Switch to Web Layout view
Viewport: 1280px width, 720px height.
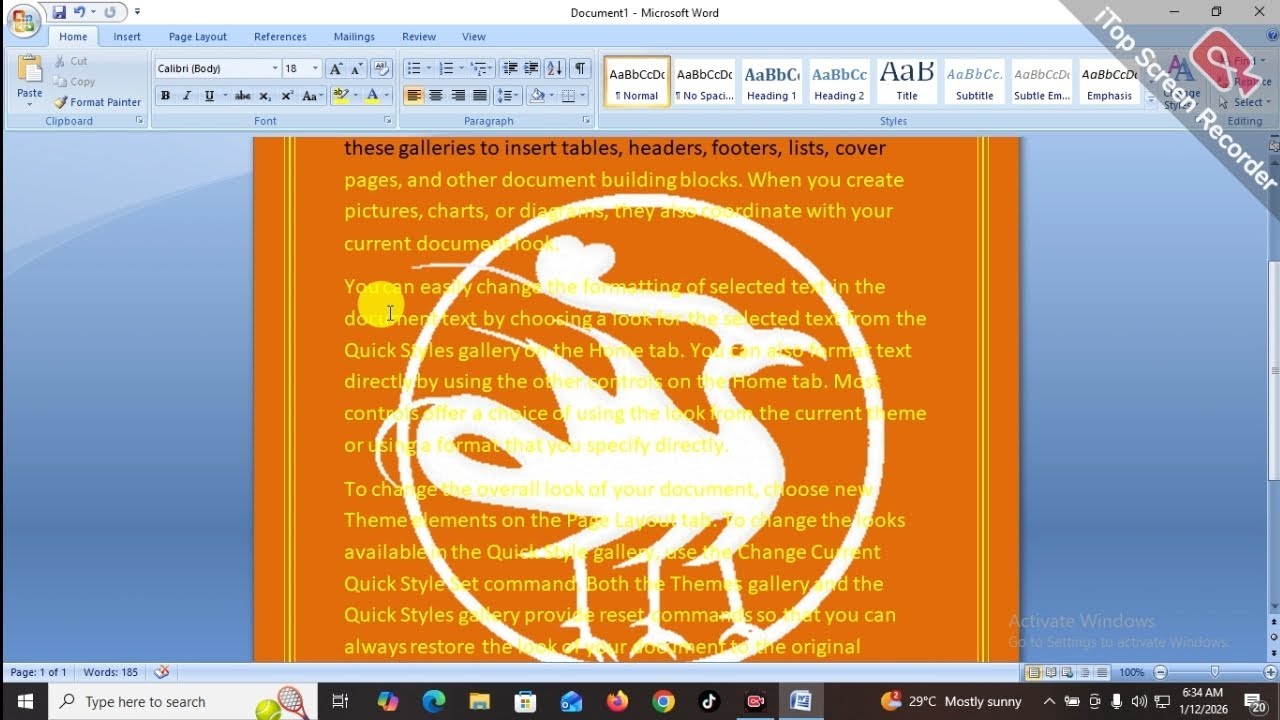pyautogui.click(x=1068, y=672)
